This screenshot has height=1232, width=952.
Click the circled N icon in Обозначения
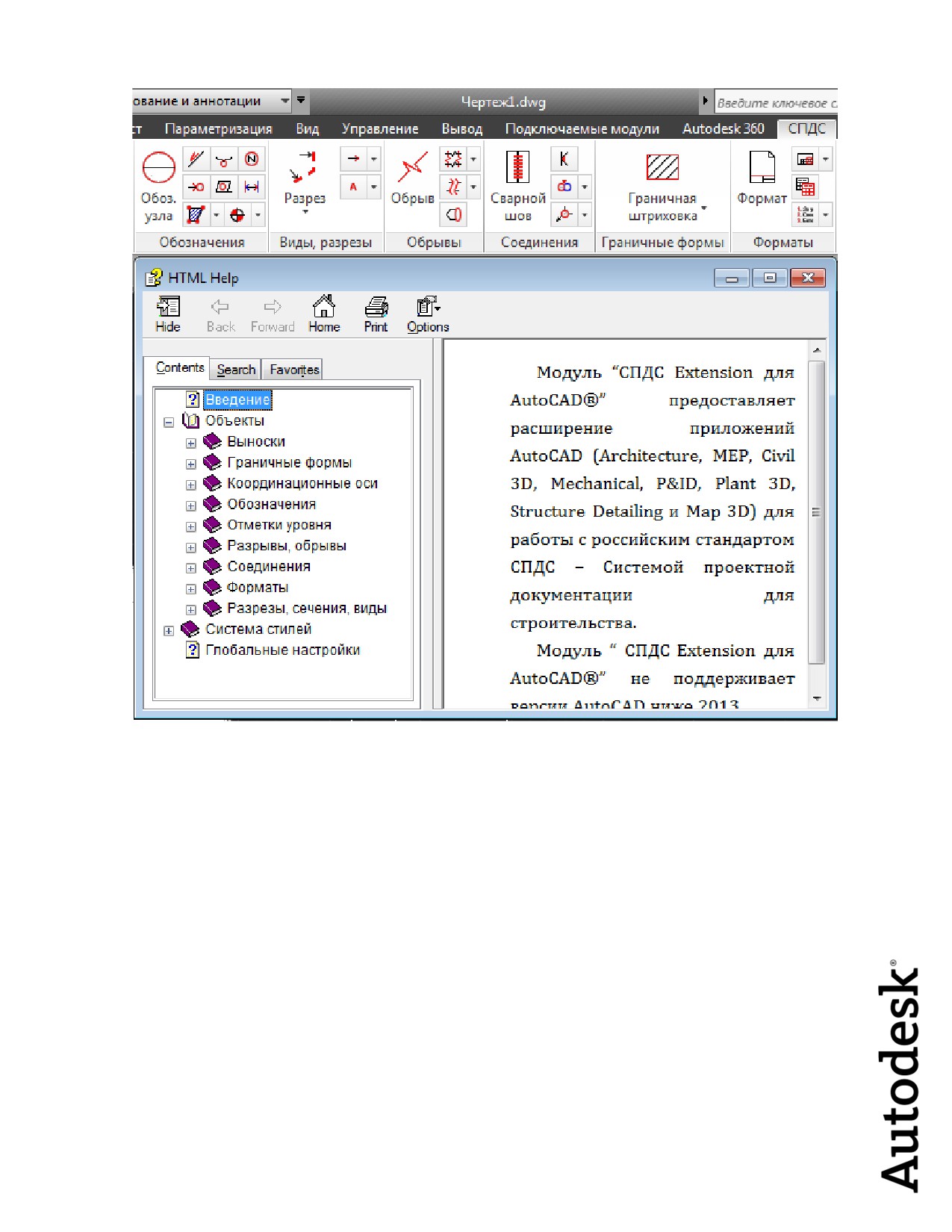(252, 159)
